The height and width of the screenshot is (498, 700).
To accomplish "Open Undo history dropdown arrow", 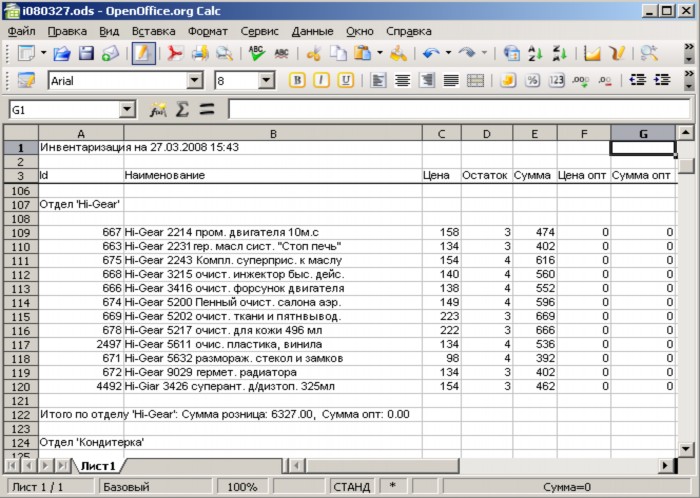I will tap(448, 53).
